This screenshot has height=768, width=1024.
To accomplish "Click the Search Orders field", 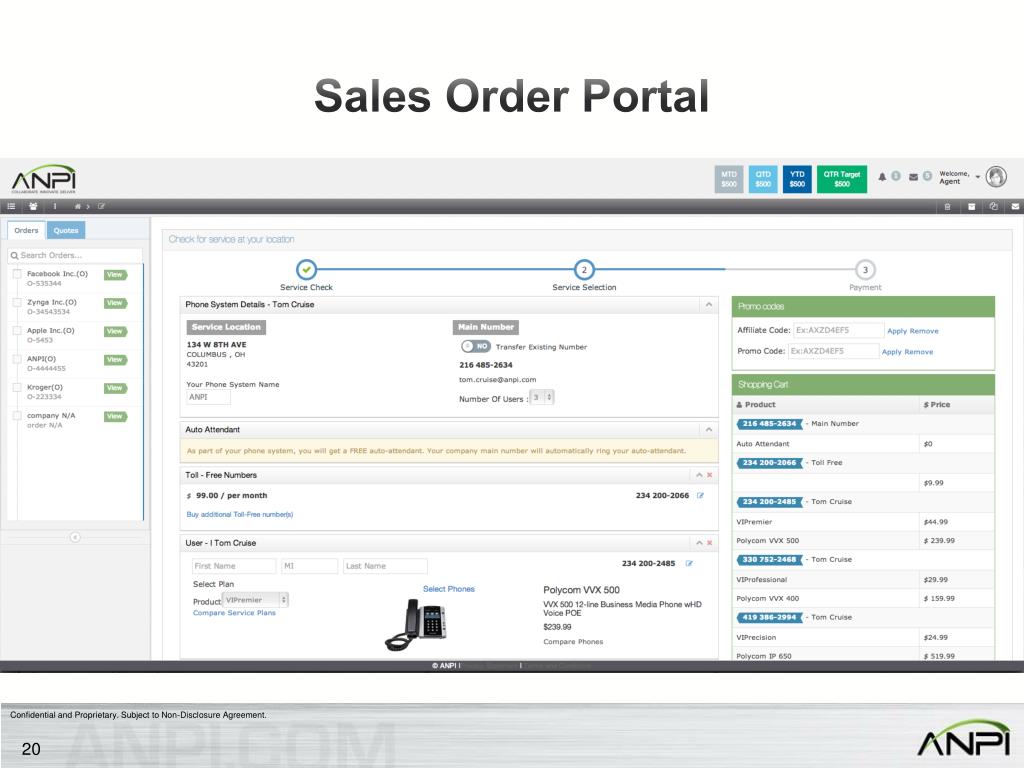I will click(x=75, y=255).
